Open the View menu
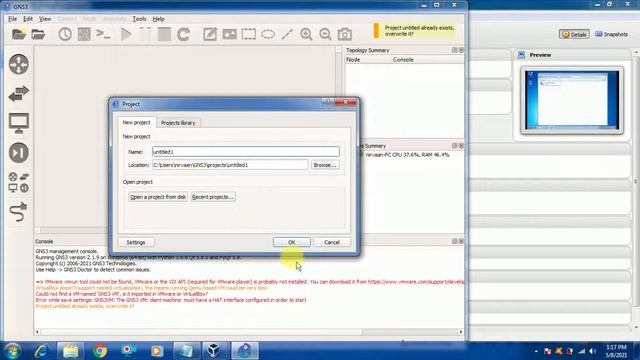640x360 pixels. 45,19
